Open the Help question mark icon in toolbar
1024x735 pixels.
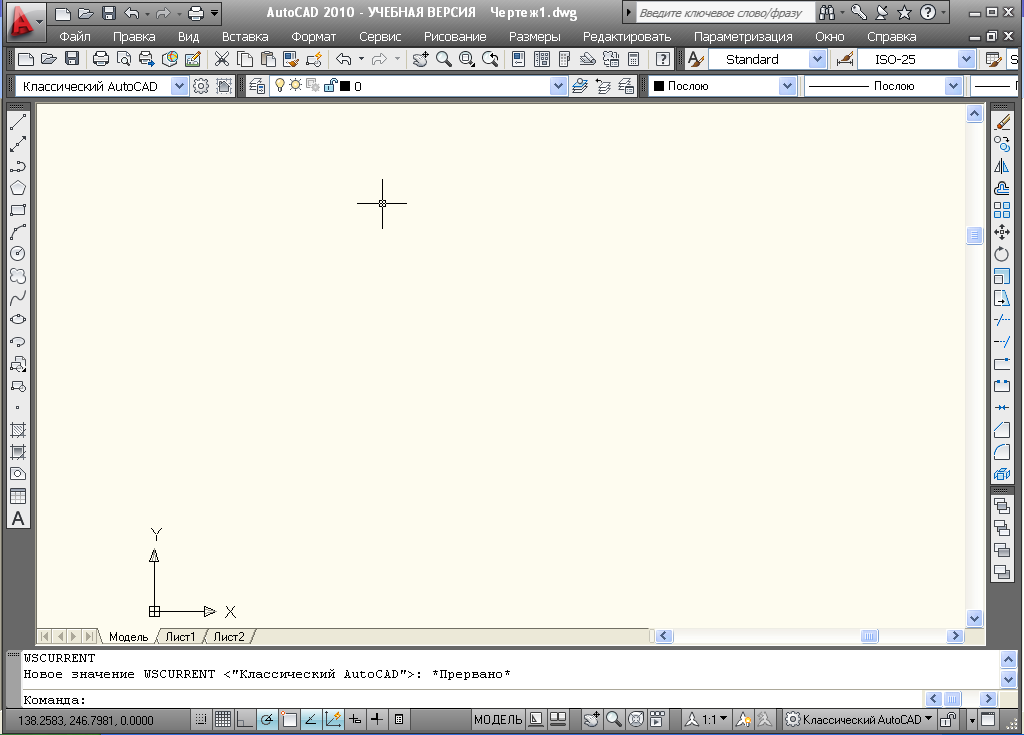click(663, 59)
